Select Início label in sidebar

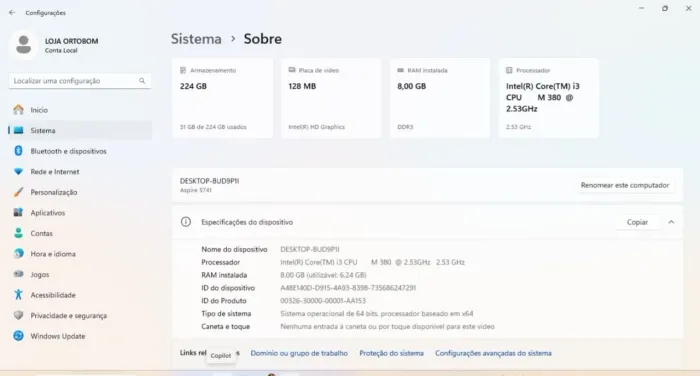click(x=39, y=110)
